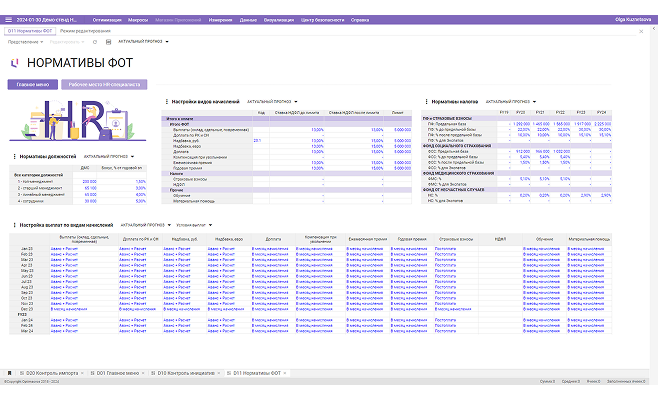Select the Mar 24 row header

[x=27, y=331]
